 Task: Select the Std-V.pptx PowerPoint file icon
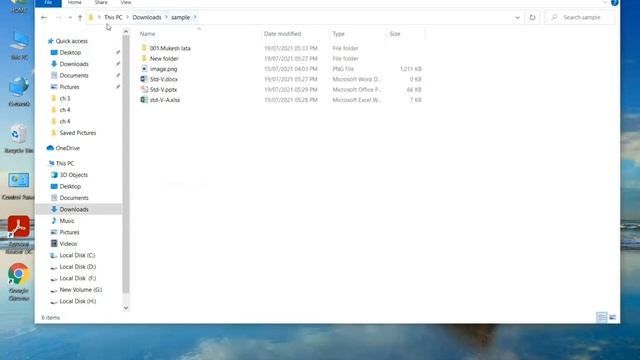pos(144,89)
